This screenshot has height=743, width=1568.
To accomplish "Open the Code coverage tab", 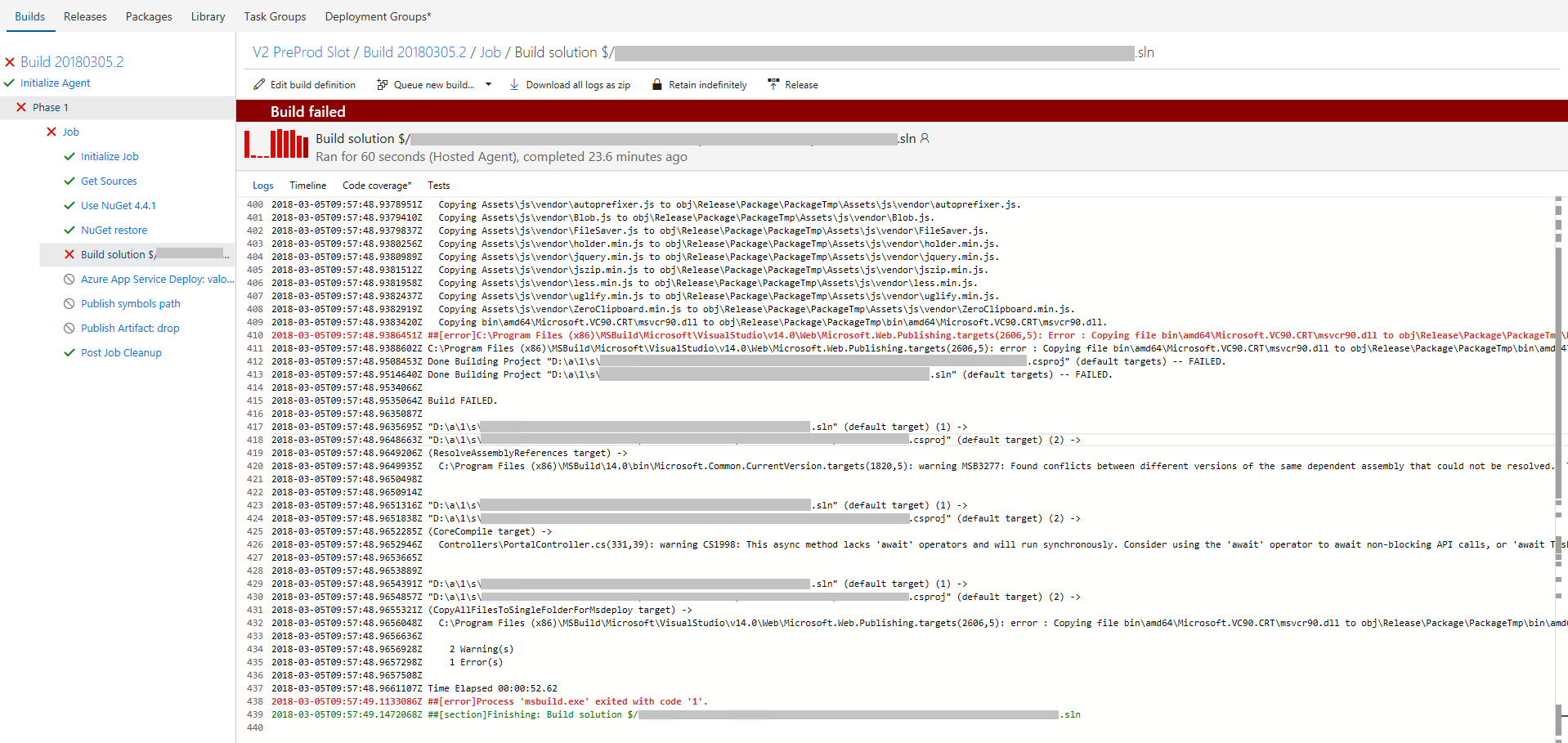I will pyautogui.click(x=377, y=186).
